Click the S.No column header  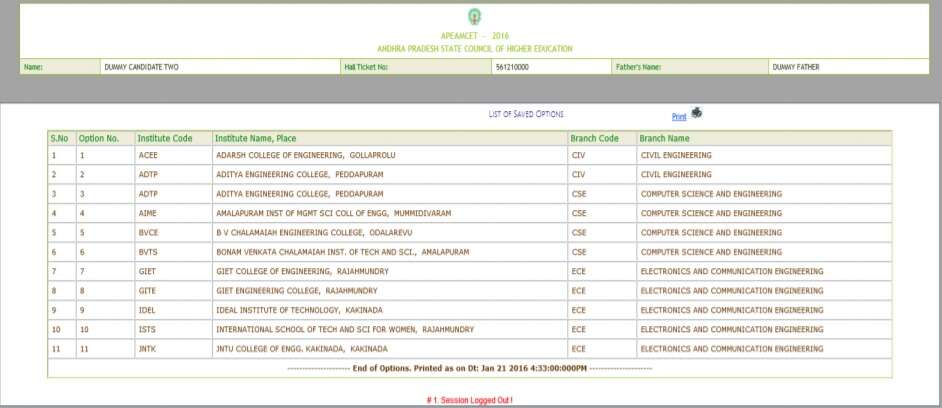(59, 138)
